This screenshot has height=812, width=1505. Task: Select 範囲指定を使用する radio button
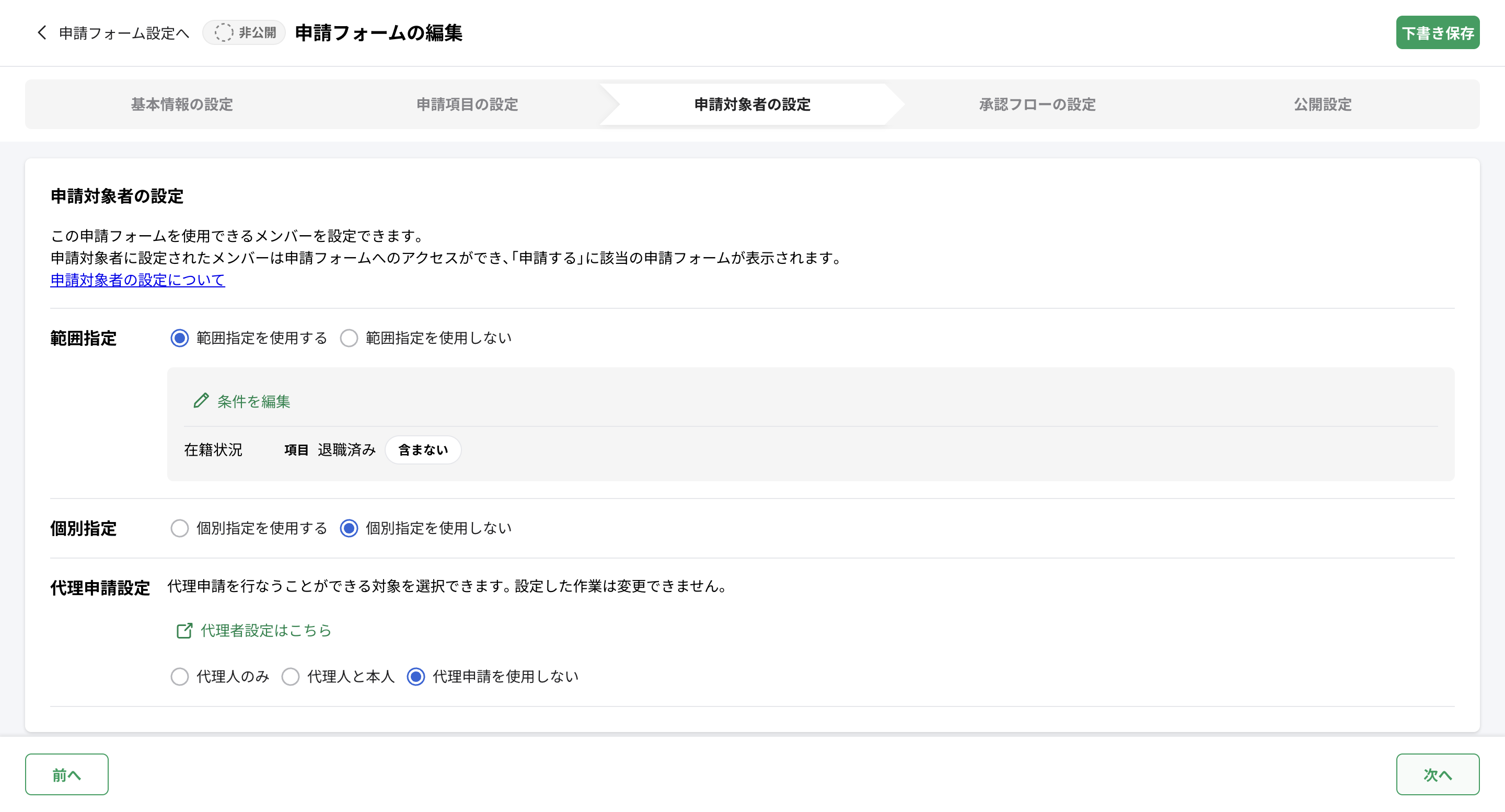(179, 338)
